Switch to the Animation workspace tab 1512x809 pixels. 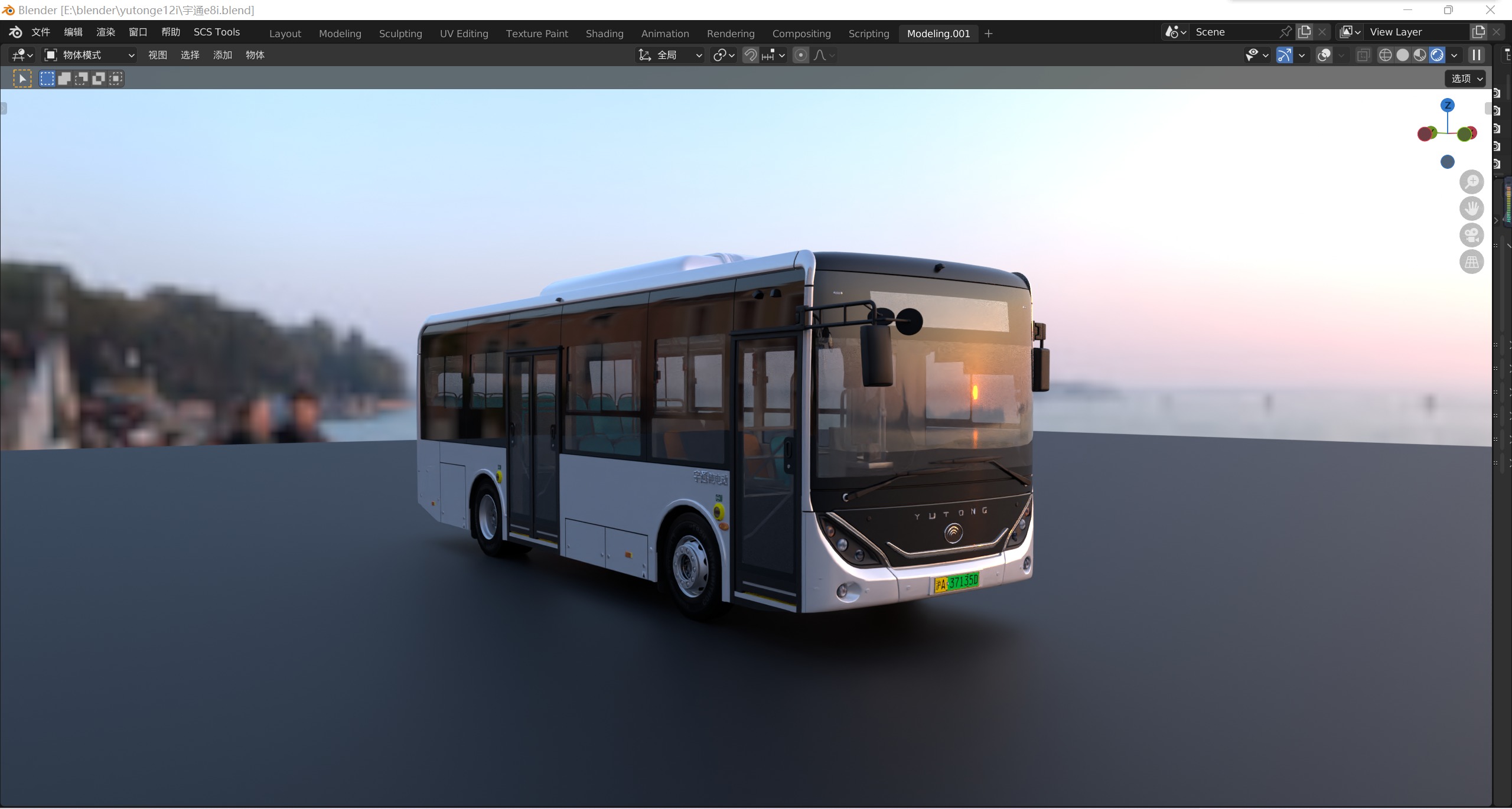pos(665,34)
